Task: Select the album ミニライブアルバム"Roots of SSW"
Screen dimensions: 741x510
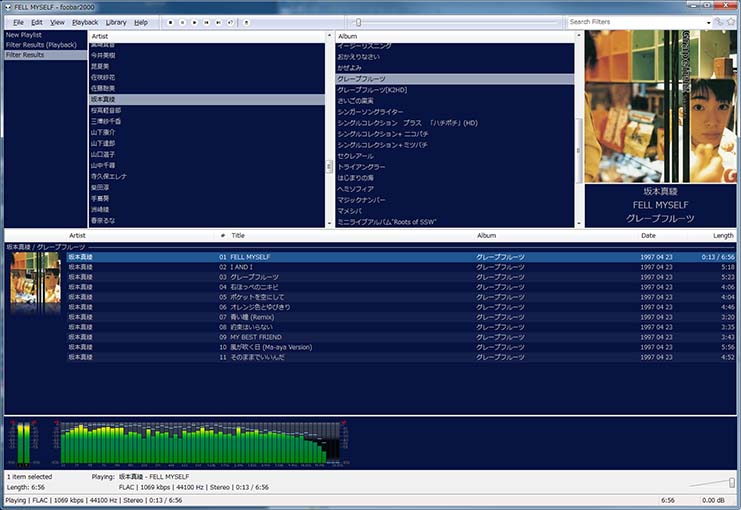Action: pyautogui.click(x=455, y=222)
